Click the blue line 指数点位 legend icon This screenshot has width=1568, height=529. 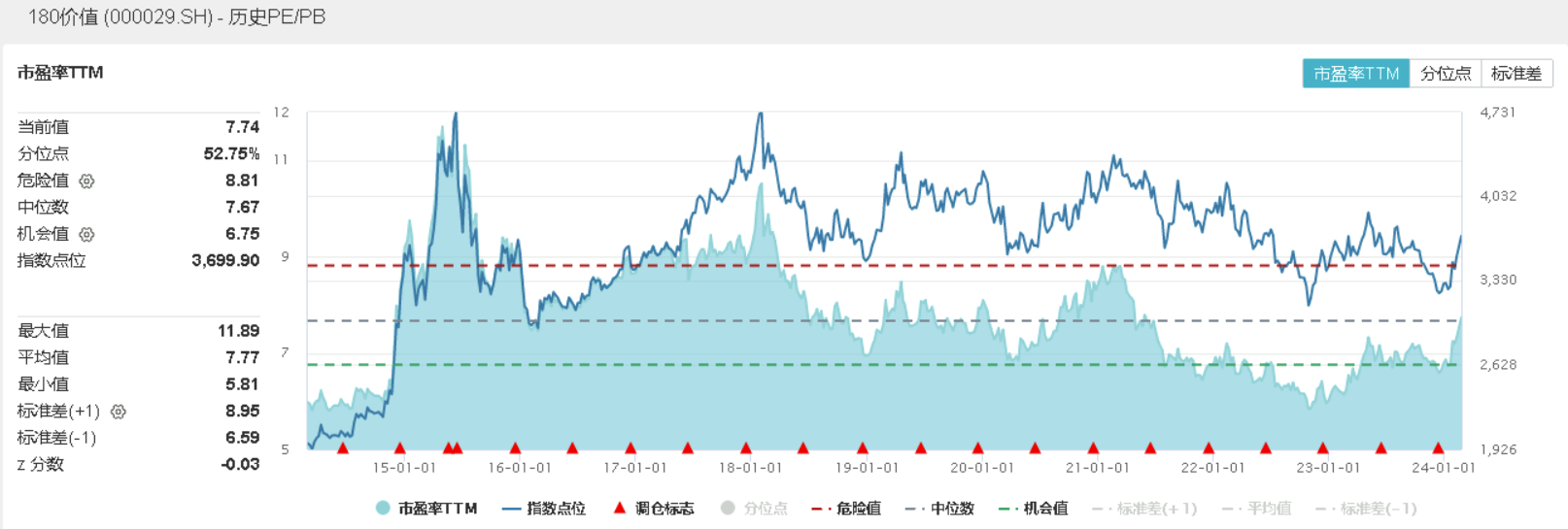tap(512, 509)
